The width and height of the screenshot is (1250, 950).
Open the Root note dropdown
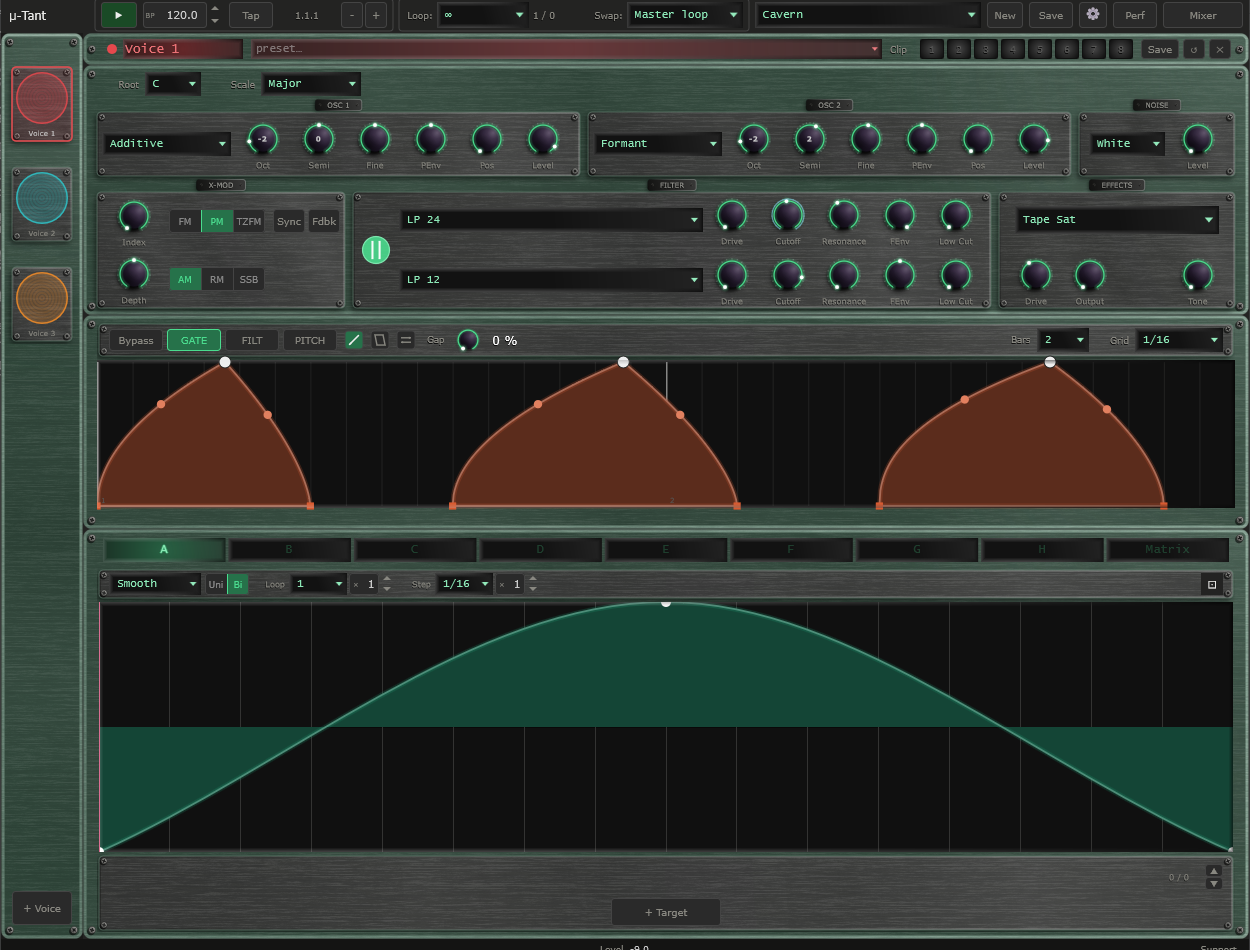pyautogui.click(x=174, y=84)
